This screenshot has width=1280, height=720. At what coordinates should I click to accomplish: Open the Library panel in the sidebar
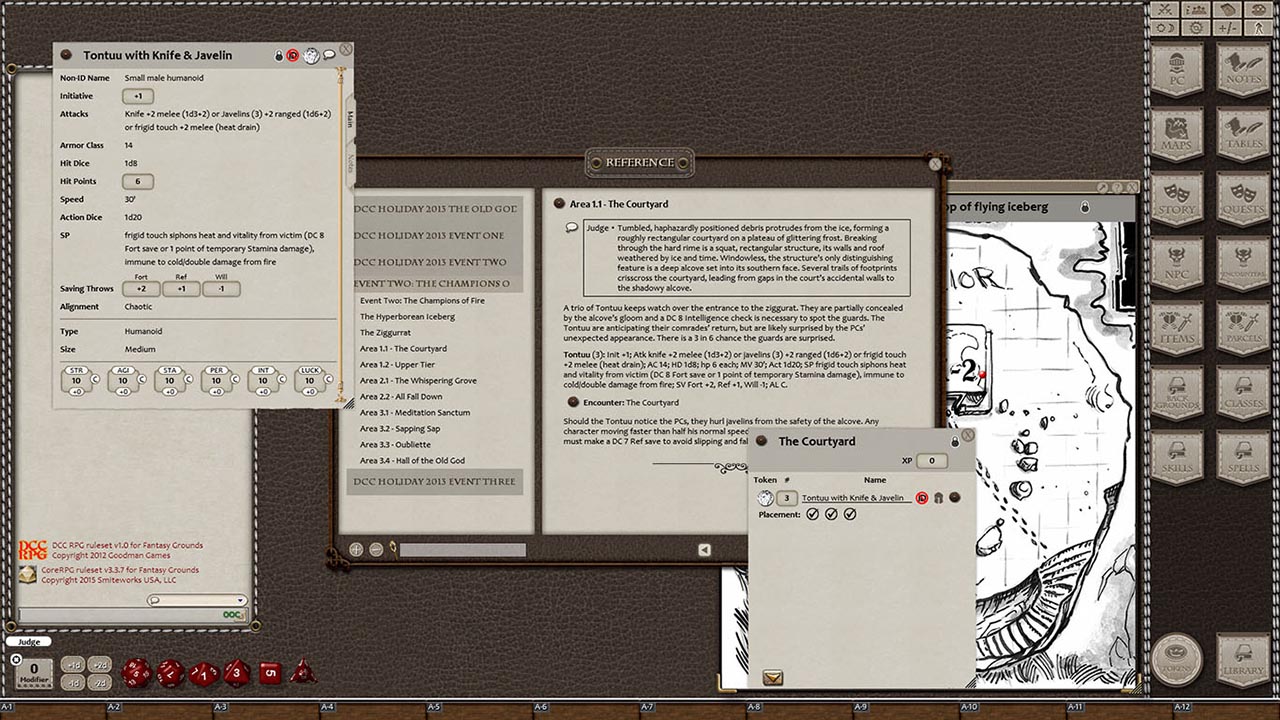pos(1243,657)
